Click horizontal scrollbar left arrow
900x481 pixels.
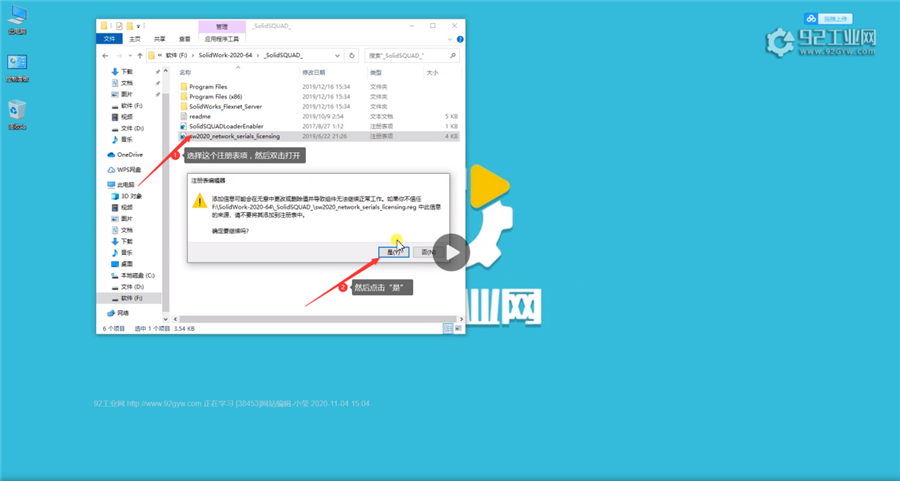point(176,319)
